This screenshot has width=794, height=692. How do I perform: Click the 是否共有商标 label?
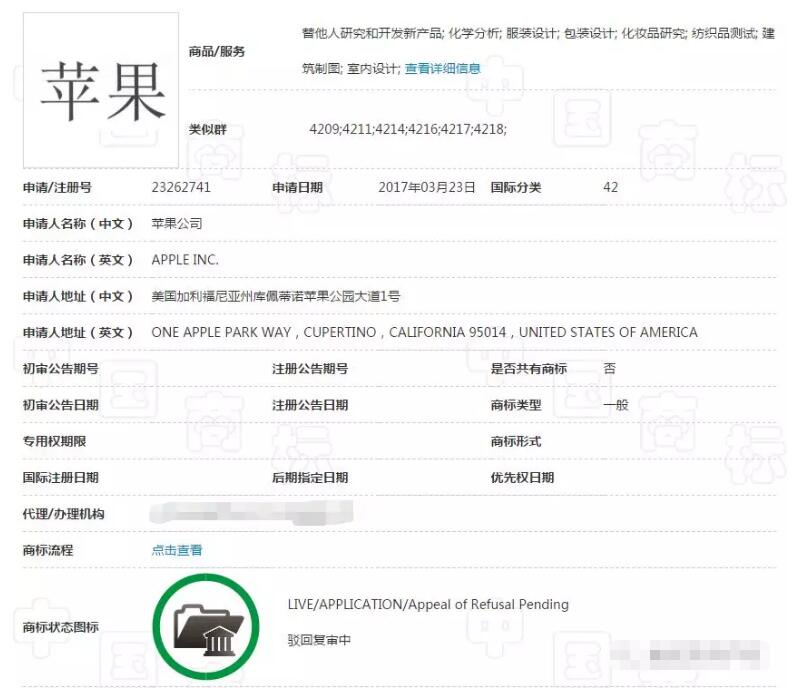[528, 369]
